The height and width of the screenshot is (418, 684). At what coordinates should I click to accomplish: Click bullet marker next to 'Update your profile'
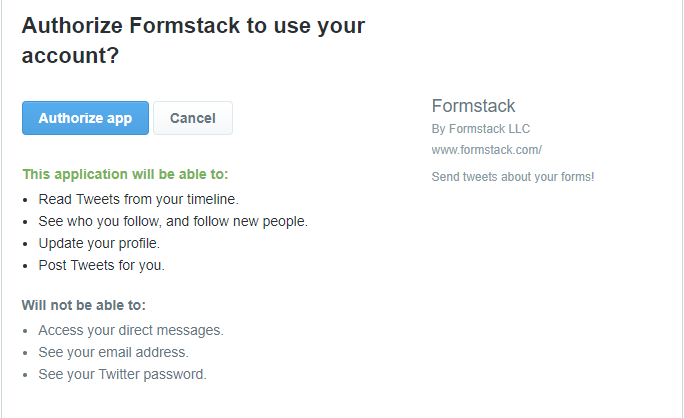coord(26,244)
